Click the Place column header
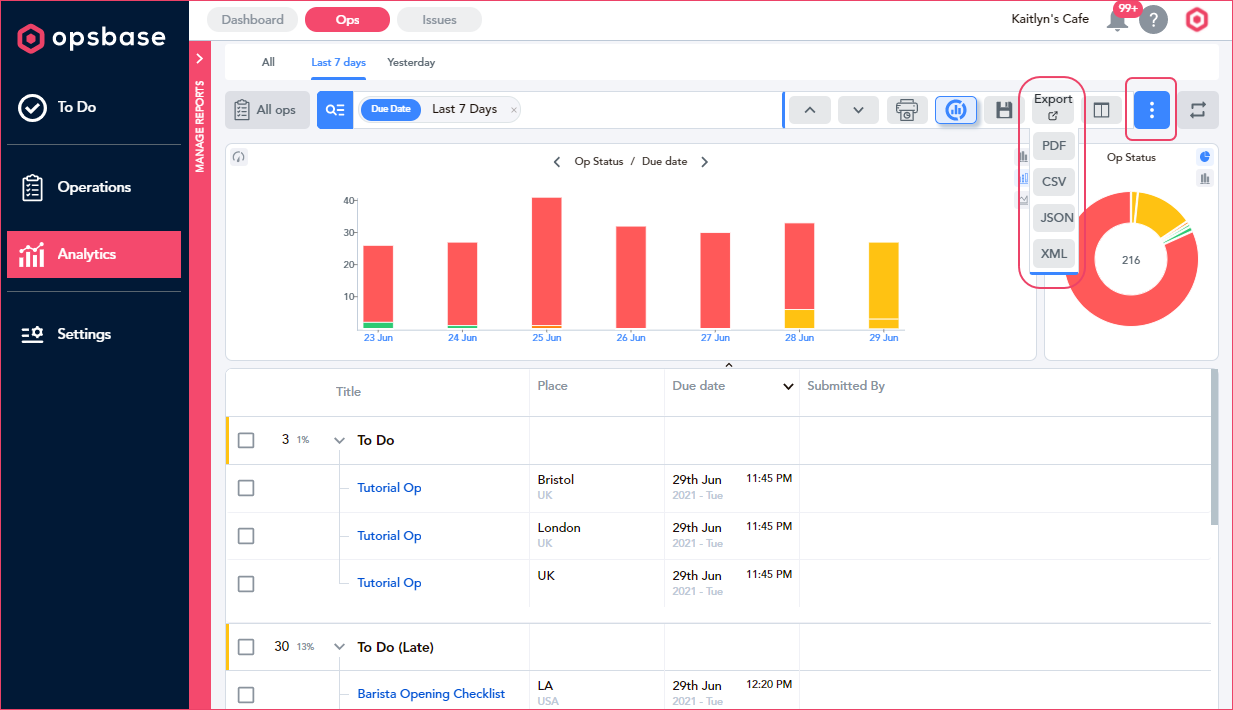 (552, 386)
